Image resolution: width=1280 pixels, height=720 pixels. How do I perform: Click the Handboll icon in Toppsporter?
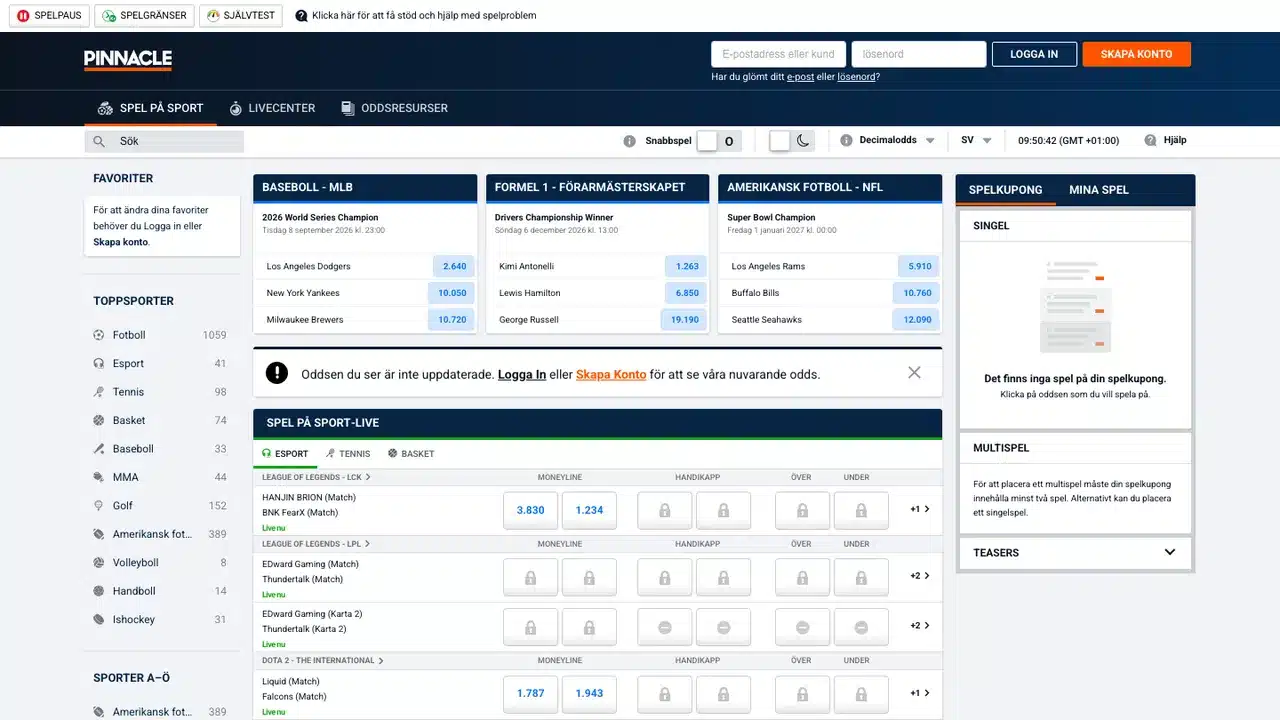pyautogui.click(x=99, y=591)
